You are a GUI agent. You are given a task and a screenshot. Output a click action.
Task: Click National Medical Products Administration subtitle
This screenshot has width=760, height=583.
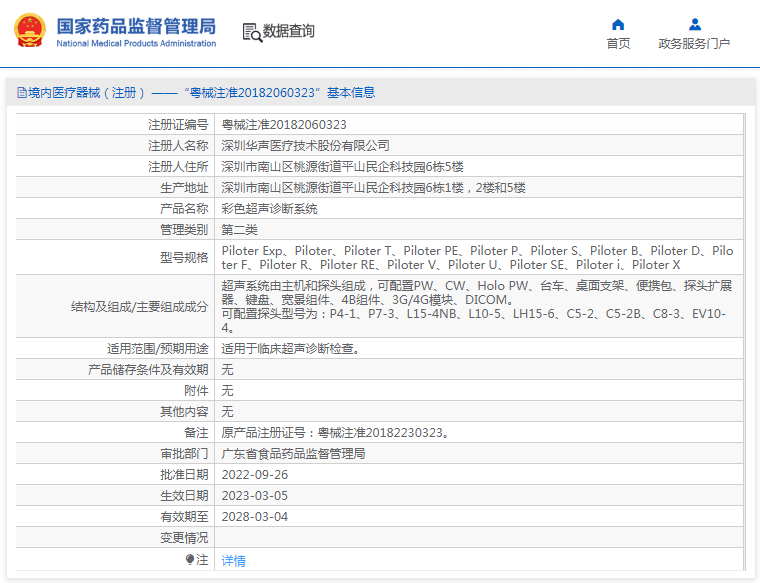point(136,44)
